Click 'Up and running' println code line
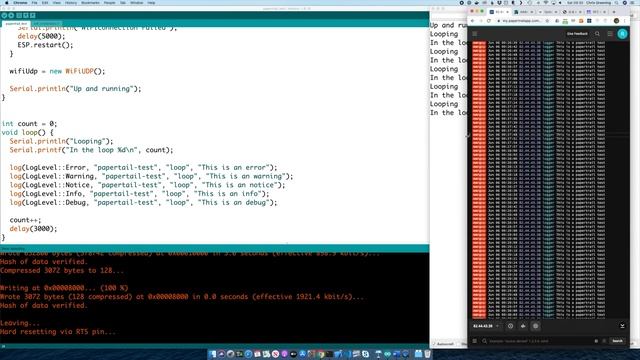 pos(75,89)
